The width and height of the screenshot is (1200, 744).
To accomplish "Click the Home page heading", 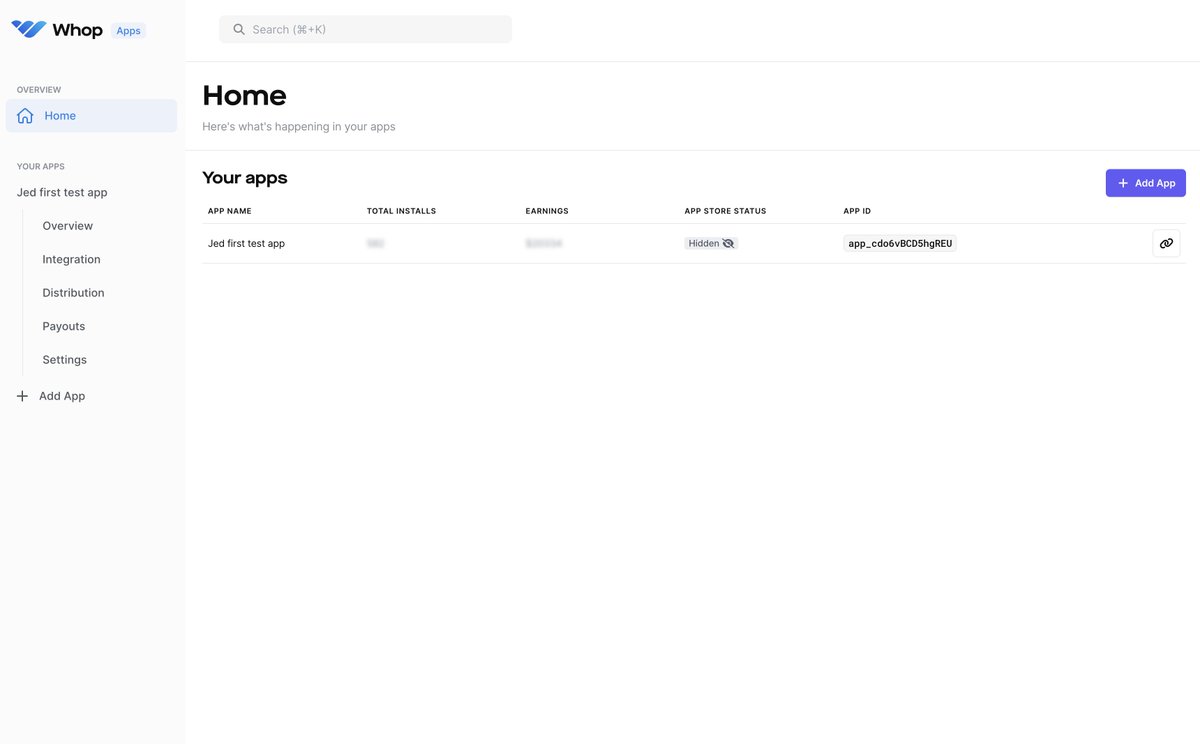I will [x=244, y=96].
